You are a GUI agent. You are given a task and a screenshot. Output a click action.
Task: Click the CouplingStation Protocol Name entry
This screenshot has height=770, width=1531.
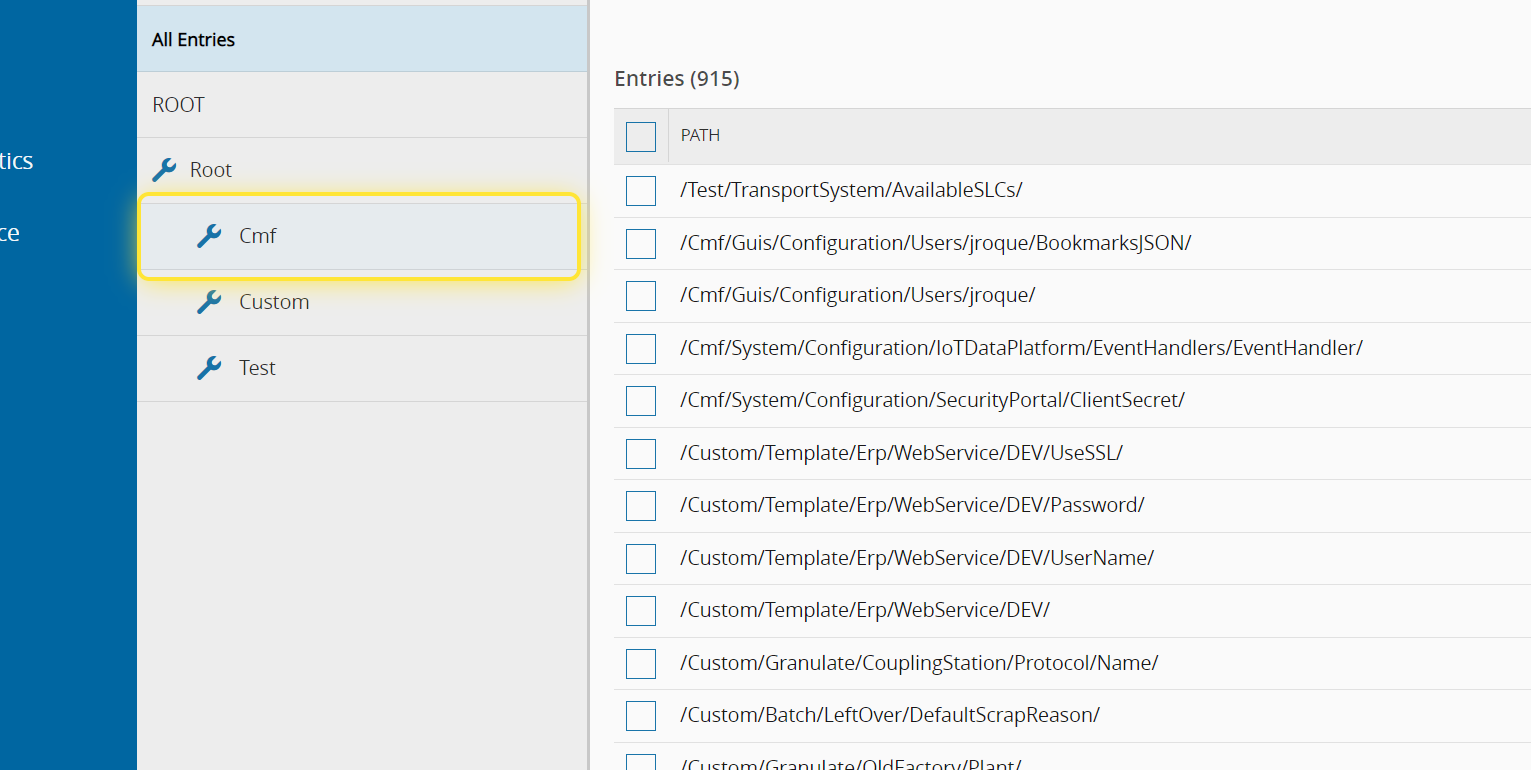[919, 663]
